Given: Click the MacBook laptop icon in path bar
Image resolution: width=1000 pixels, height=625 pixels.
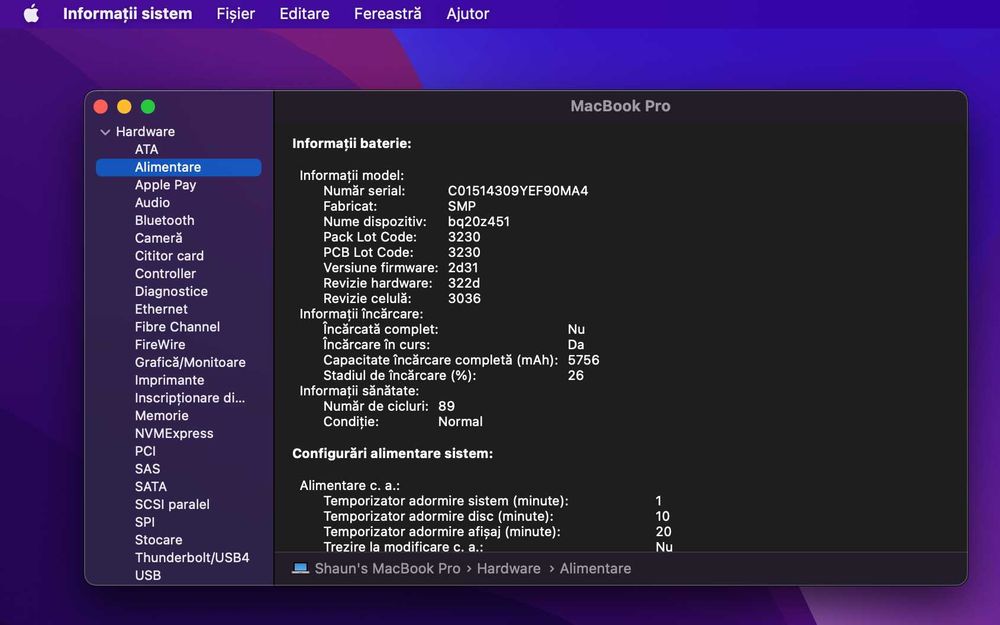Looking at the screenshot, I should pyautogui.click(x=300, y=568).
